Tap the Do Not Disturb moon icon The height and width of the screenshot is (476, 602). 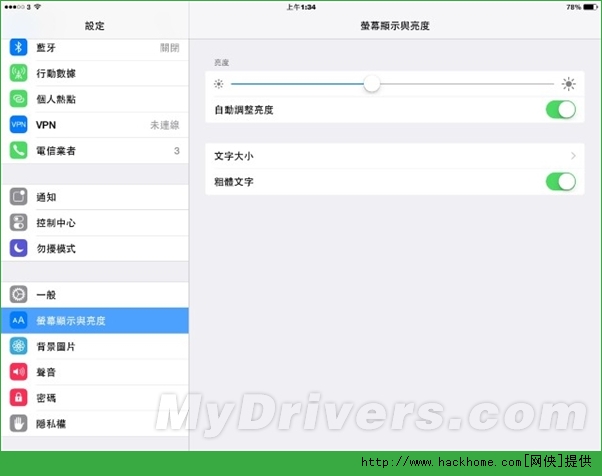coord(18,248)
